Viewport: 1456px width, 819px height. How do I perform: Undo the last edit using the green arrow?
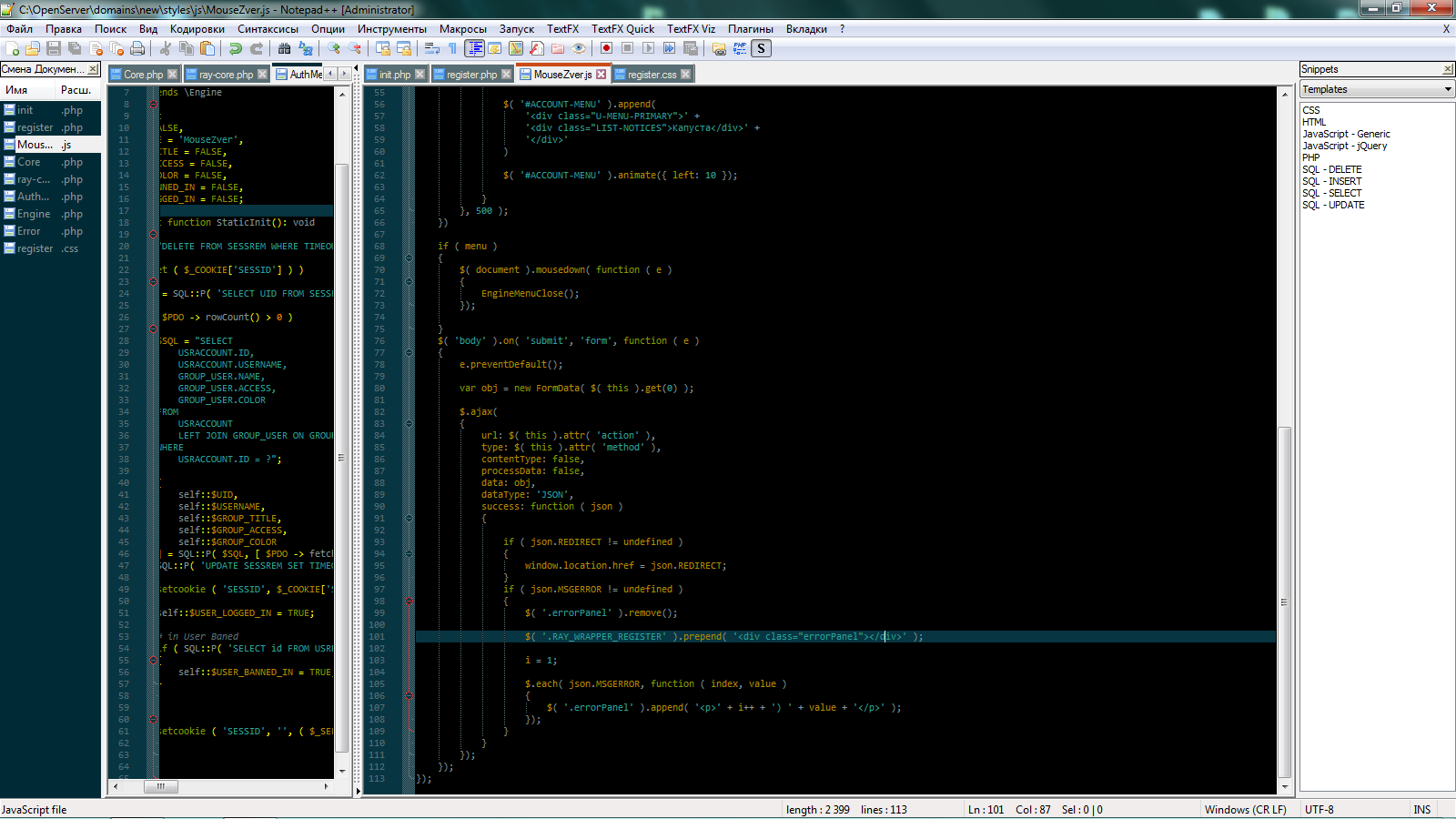[x=236, y=48]
